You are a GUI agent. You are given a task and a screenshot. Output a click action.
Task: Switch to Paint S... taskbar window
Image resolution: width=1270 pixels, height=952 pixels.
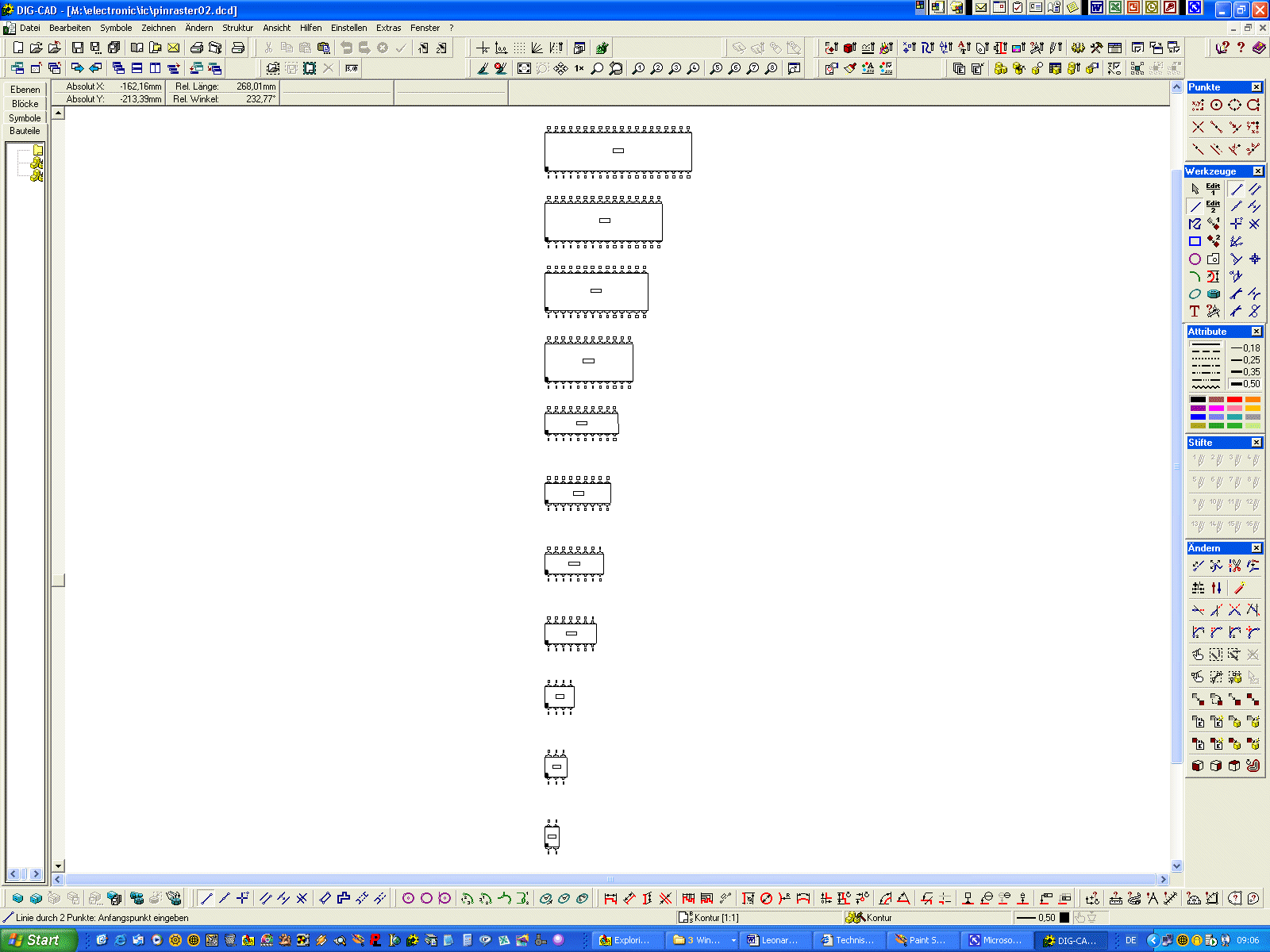coord(921,940)
